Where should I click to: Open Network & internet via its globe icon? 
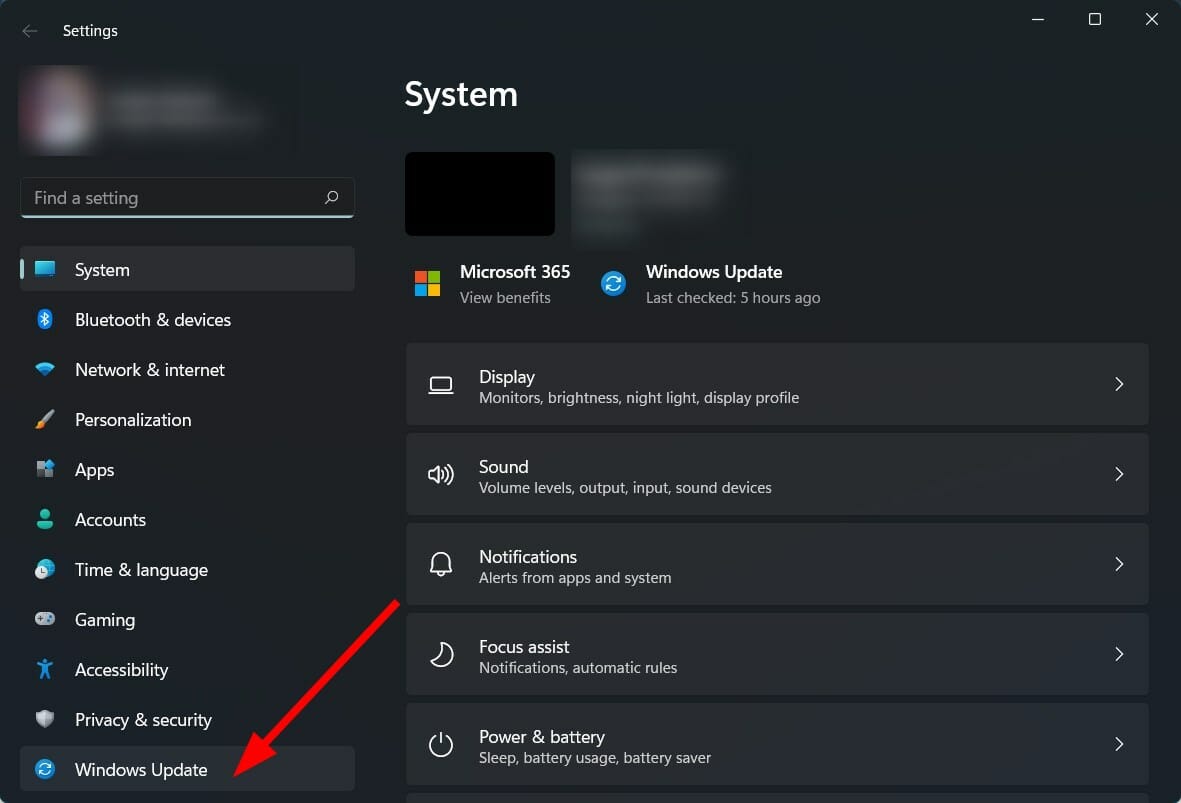click(x=45, y=369)
